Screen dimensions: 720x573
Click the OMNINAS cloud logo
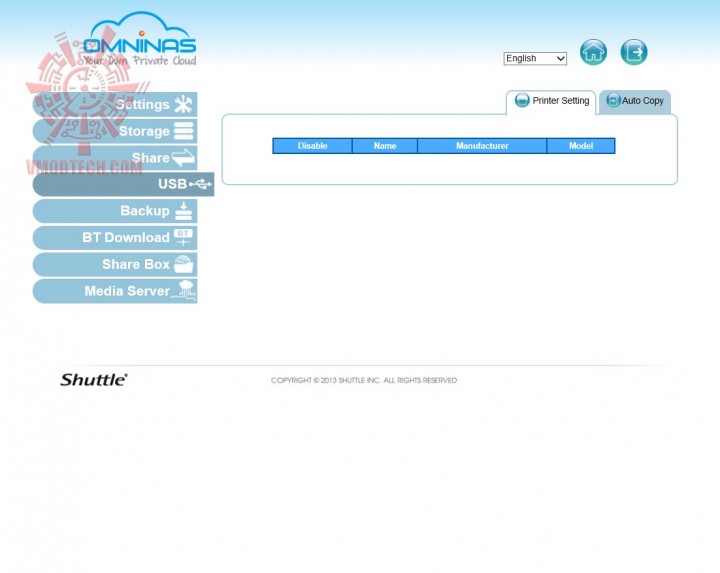point(140,39)
